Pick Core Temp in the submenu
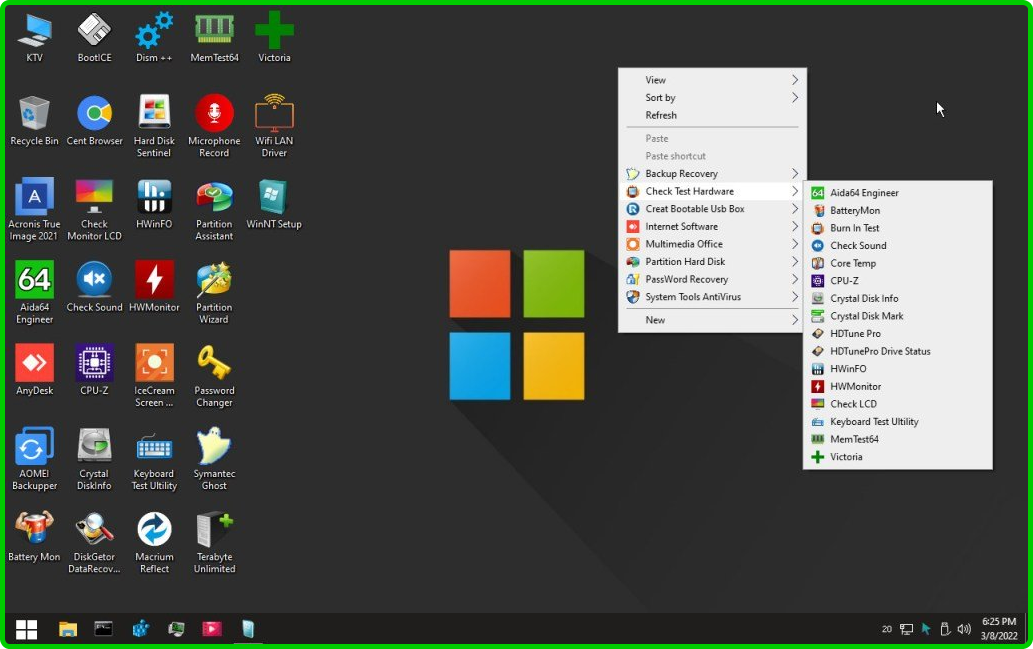Image resolution: width=1033 pixels, height=649 pixels. click(897, 263)
